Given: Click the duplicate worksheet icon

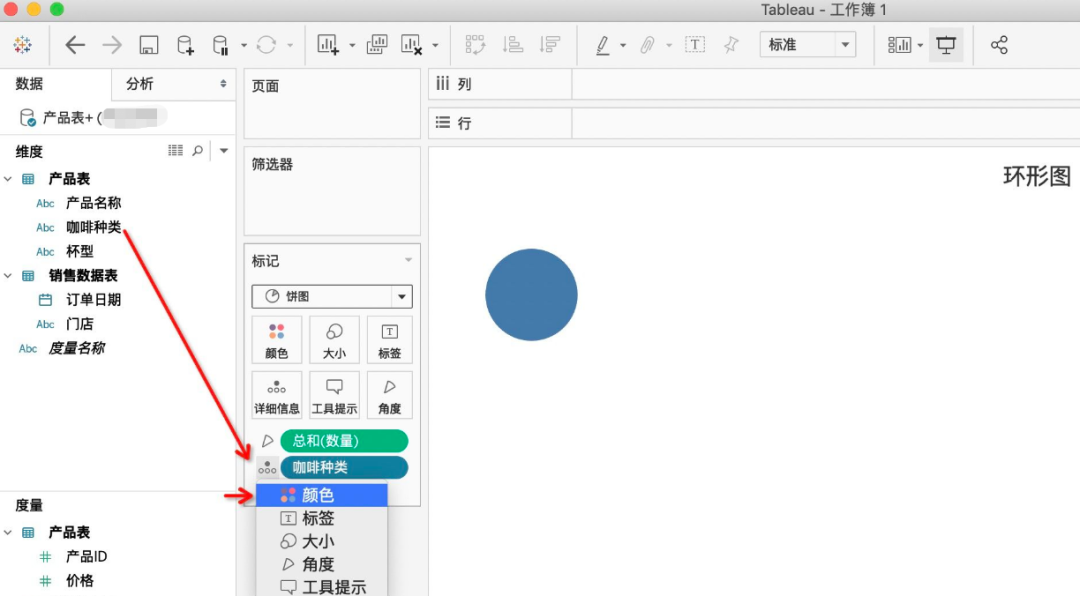Looking at the screenshot, I should pos(377,45).
